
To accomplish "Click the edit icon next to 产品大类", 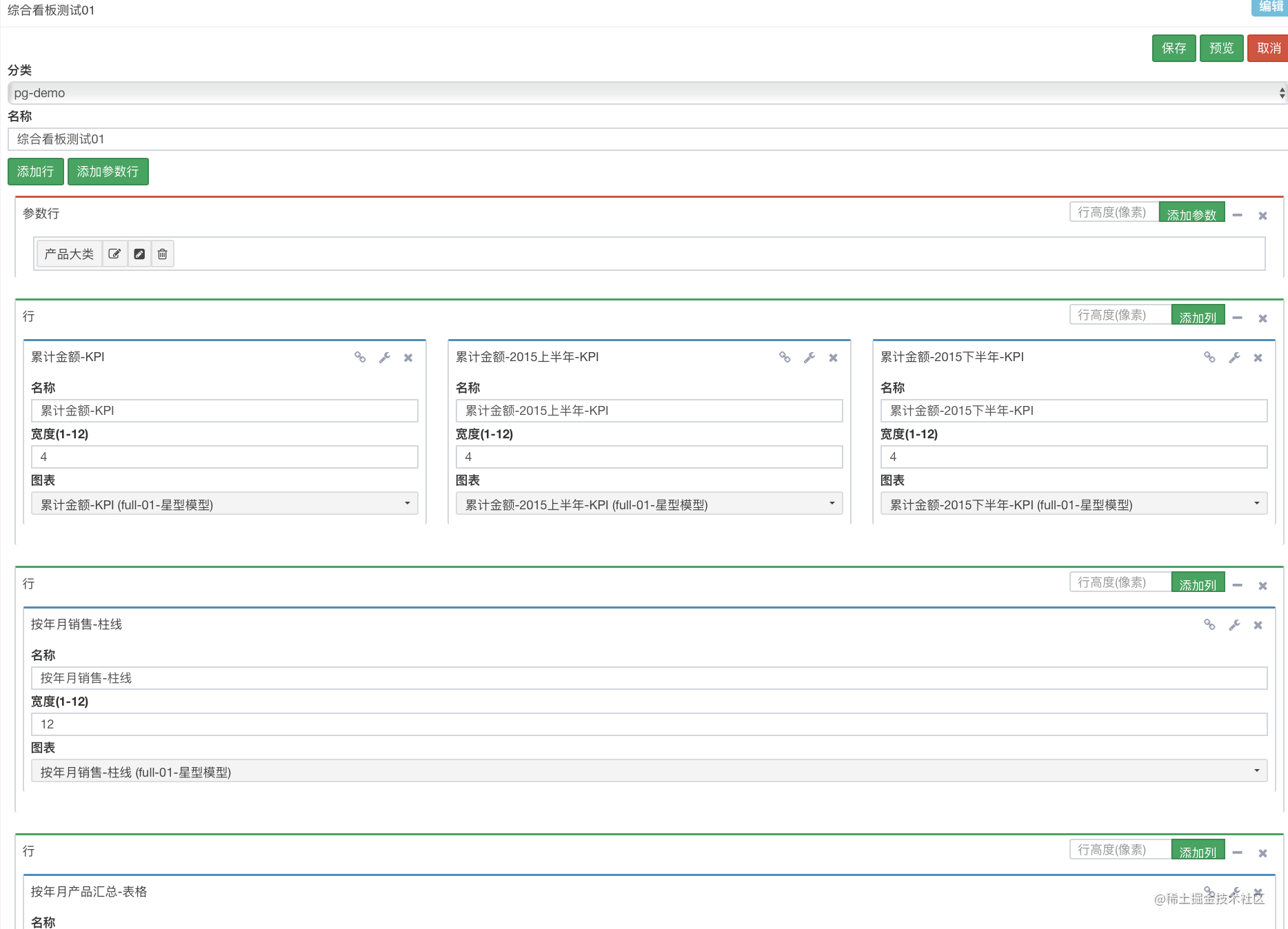I will (x=114, y=254).
